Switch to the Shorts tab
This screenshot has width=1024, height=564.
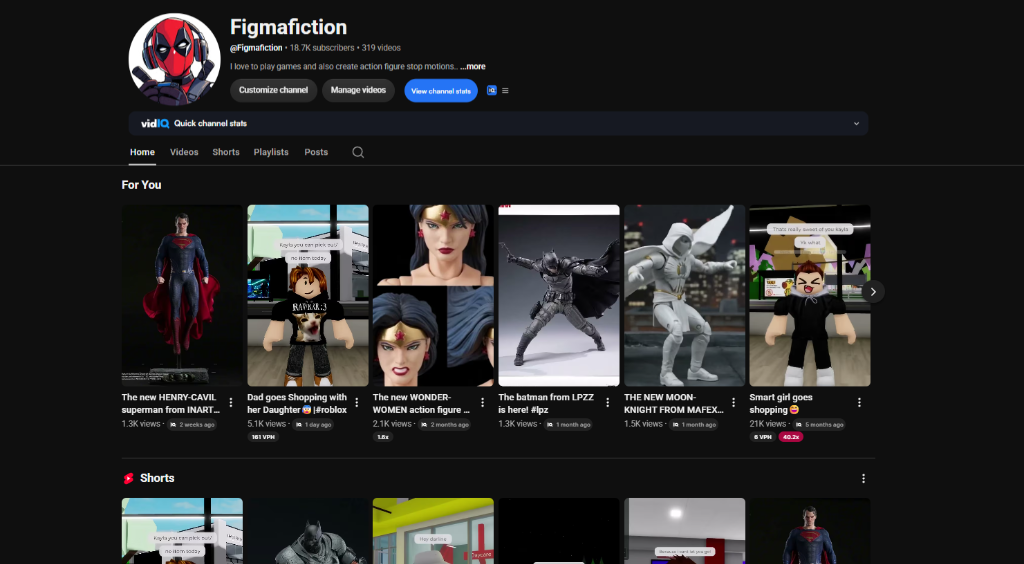tap(226, 152)
